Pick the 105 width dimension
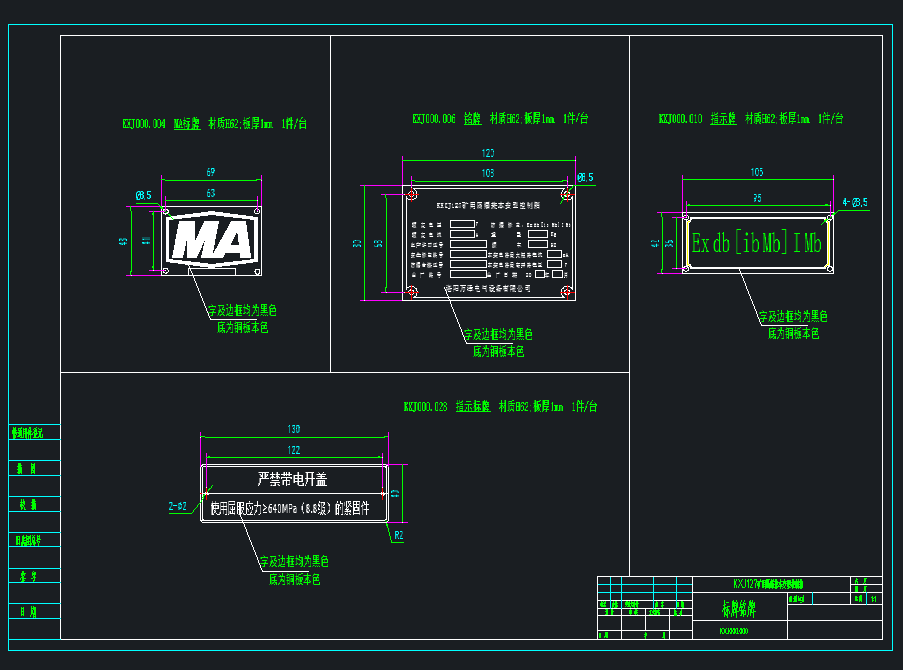 pyautogui.click(x=757, y=172)
